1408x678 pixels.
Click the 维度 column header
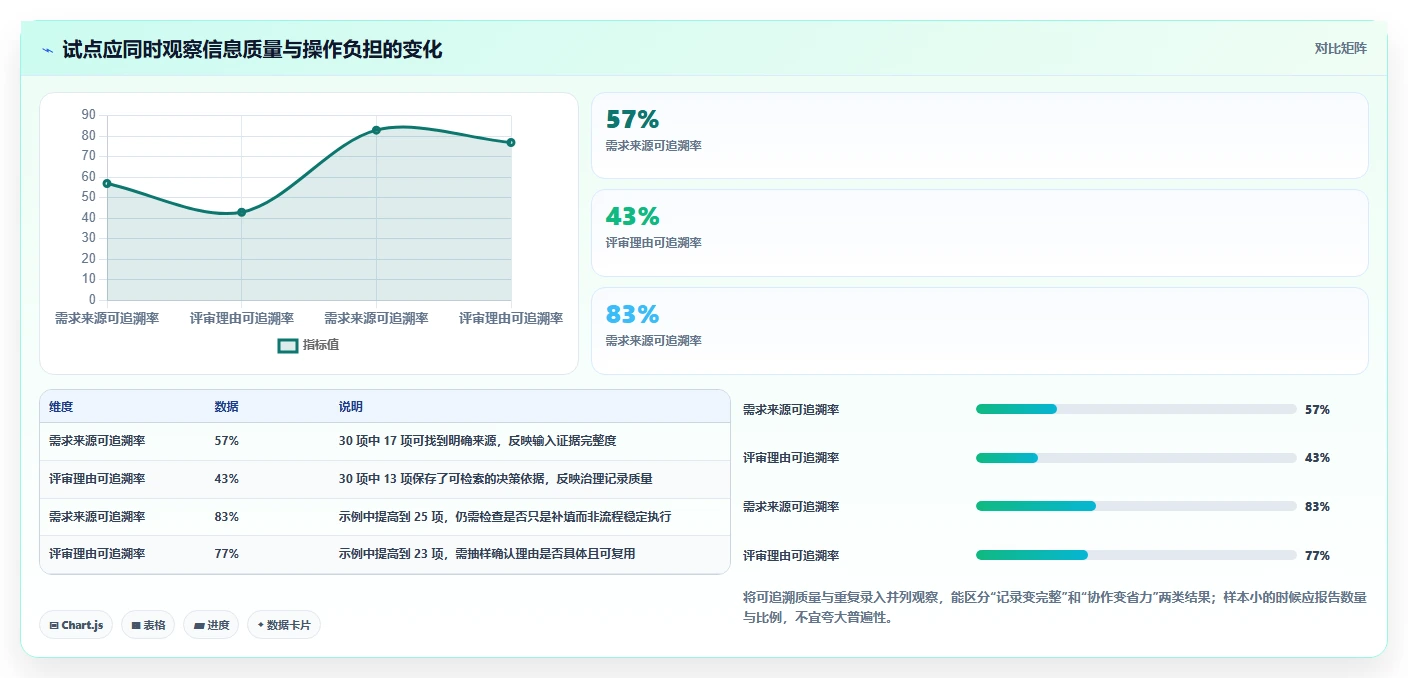(x=61, y=407)
